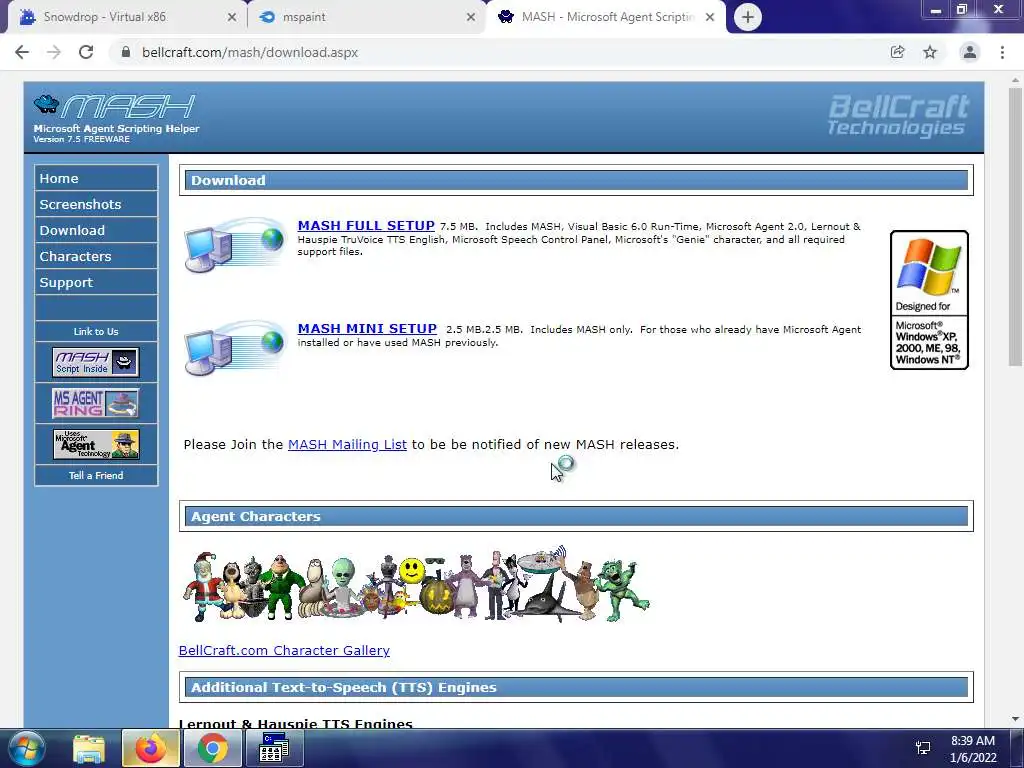Open the Windows Start menu orb

click(27, 748)
